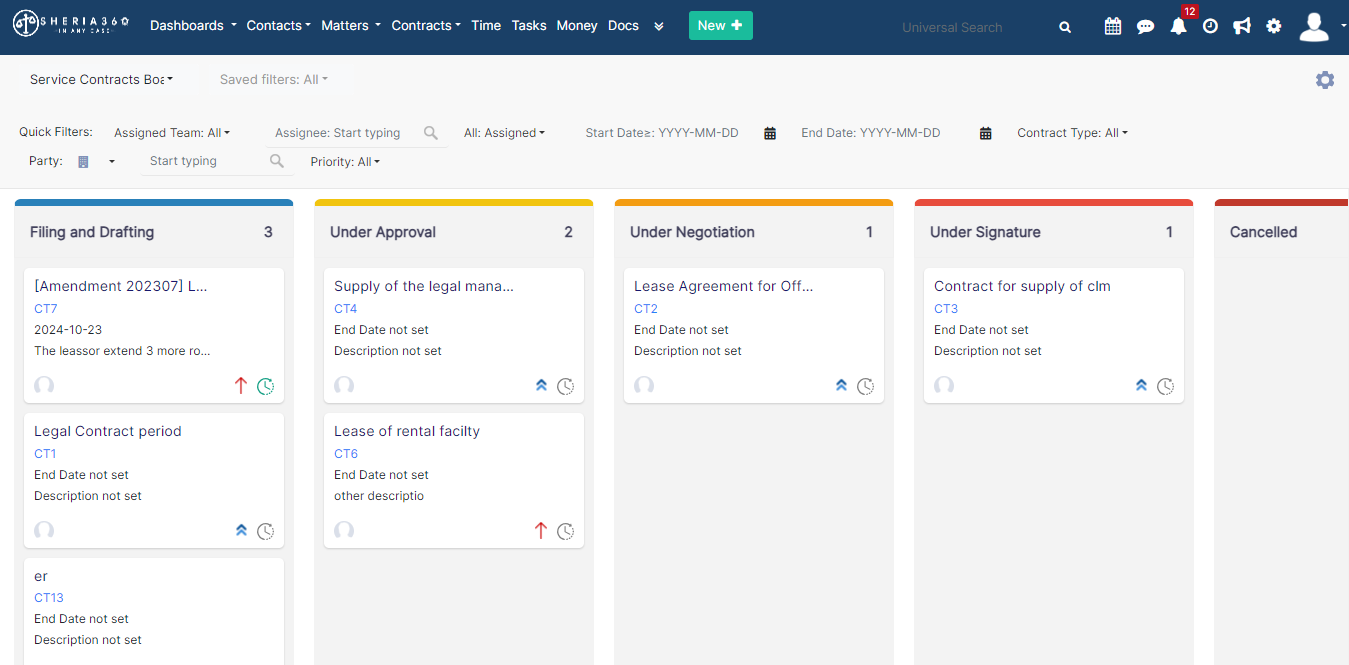The width and height of the screenshot is (1349, 665).
Task: Click the Universal Search magnifier icon
Action: [x=1065, y=27]
